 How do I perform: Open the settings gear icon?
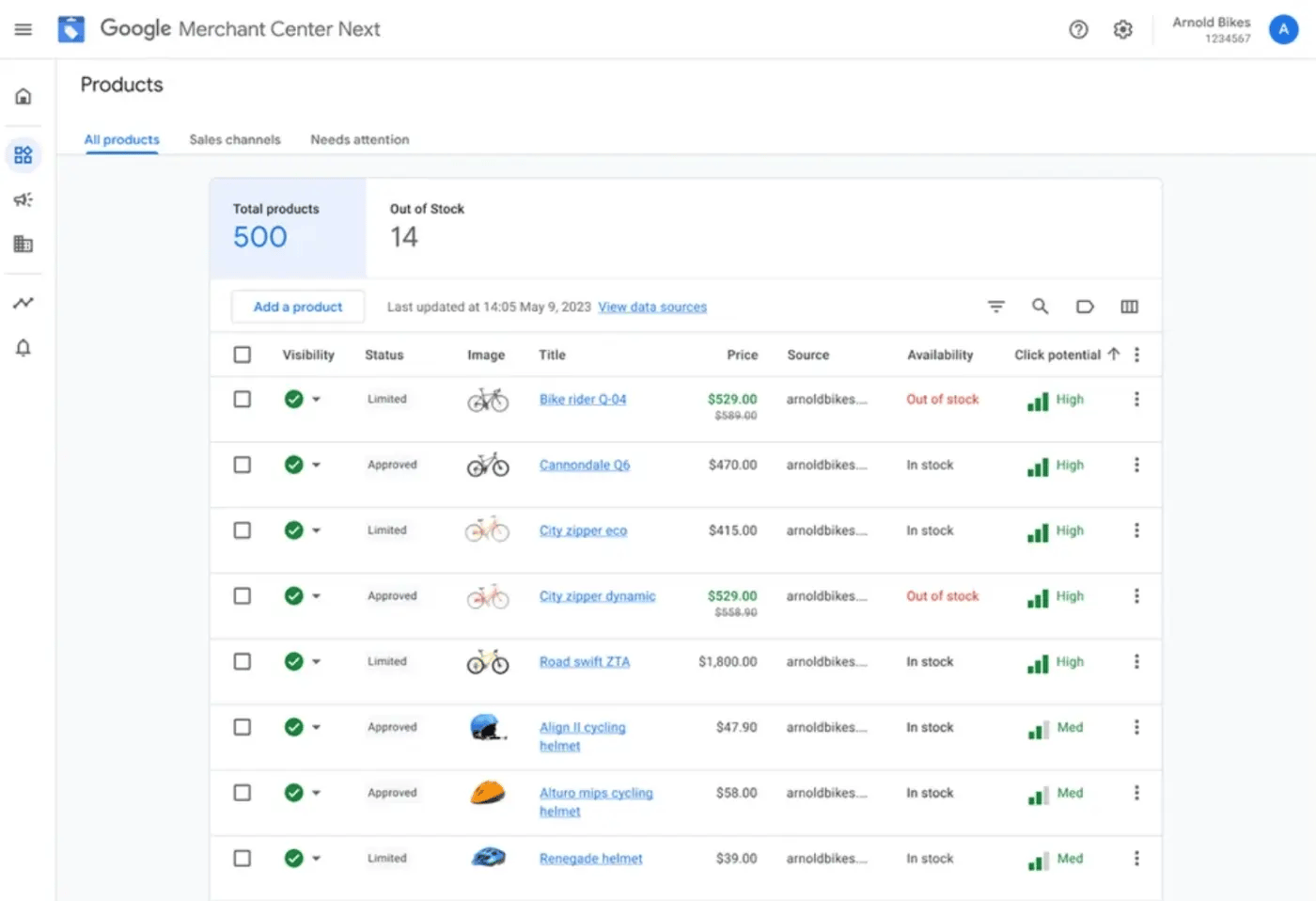pyautogui.click(x=1122, y=29)
